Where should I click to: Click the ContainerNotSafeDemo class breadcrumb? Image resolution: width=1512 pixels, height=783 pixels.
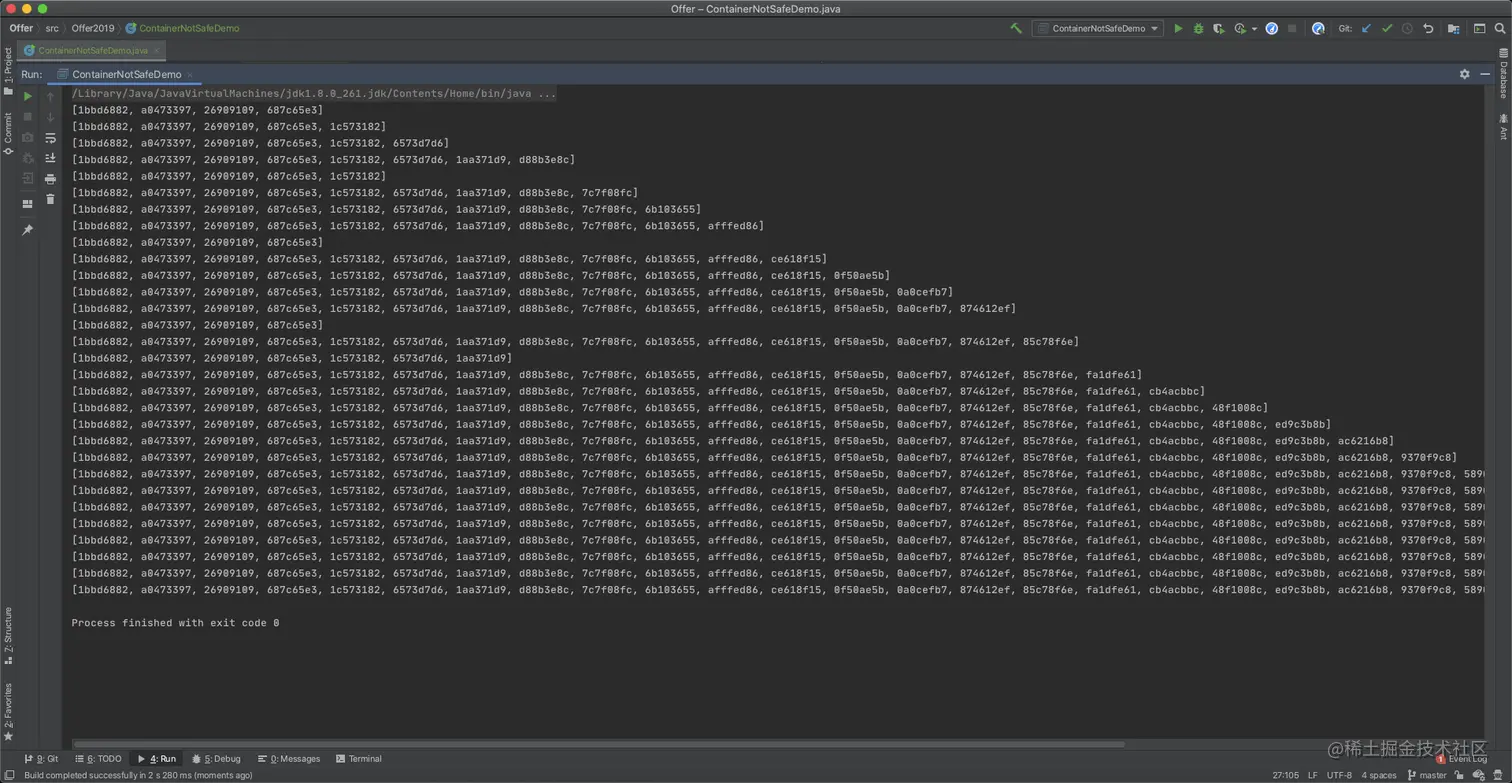pyautogui.click(x=183, y=28)
